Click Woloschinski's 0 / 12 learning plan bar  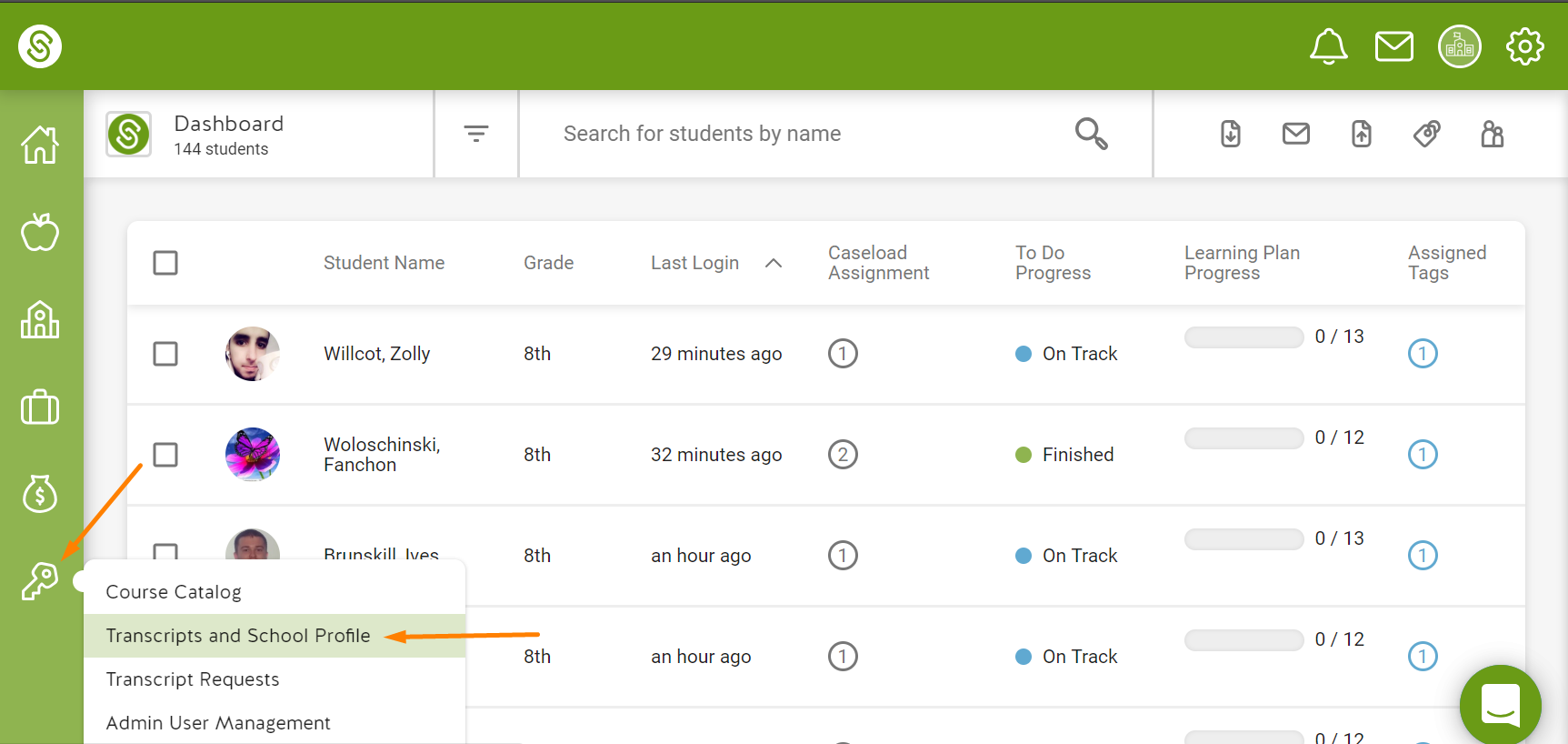click(1243, 437)
